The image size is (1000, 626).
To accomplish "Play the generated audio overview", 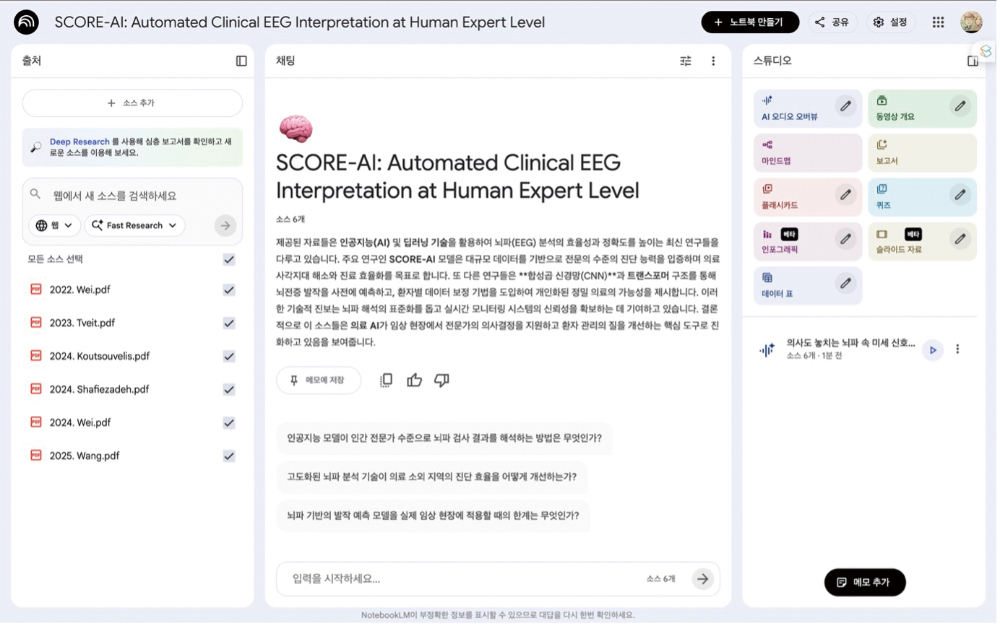I will pyautogui.click(x=932, y=349).
